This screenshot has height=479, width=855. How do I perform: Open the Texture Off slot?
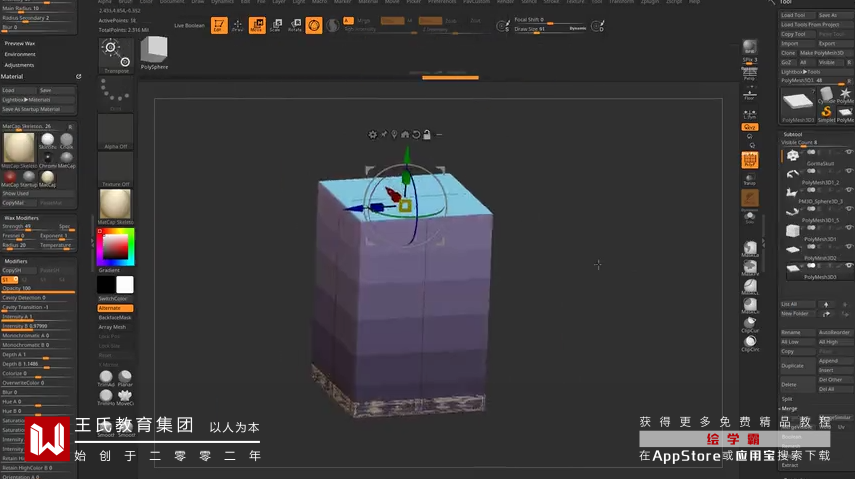116,169
